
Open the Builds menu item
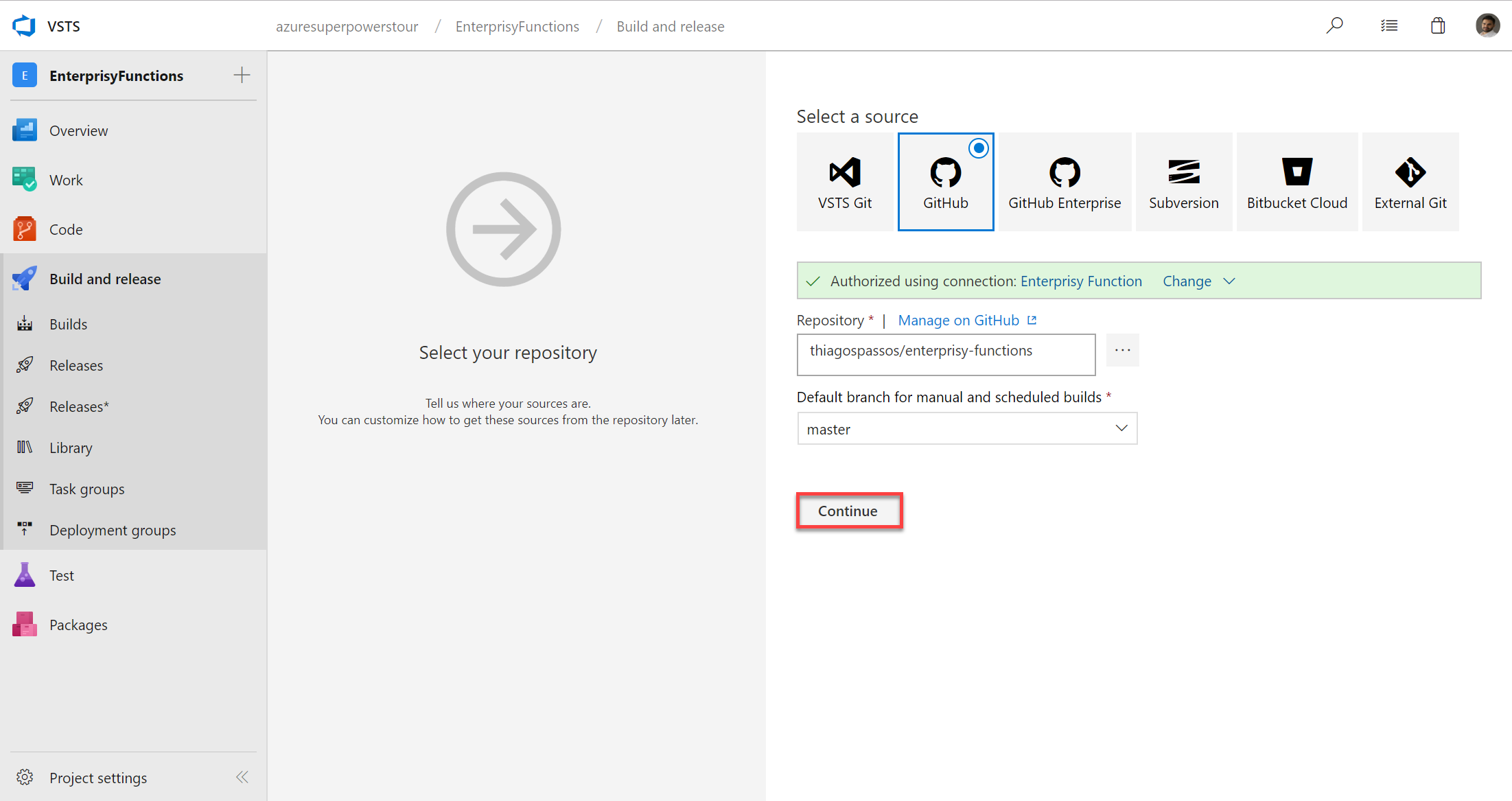pyautogui.click(x=69, y=324)
